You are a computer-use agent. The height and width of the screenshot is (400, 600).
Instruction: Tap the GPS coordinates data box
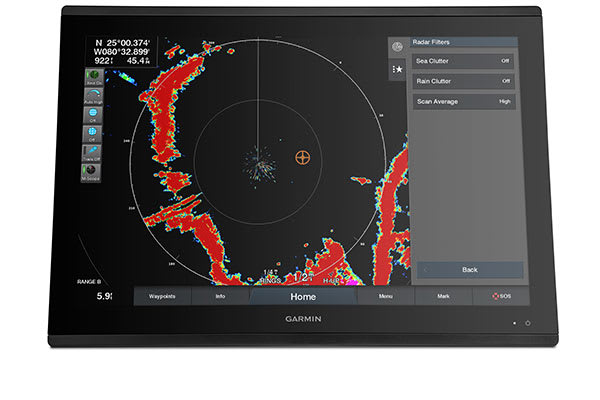pos(120,55)
